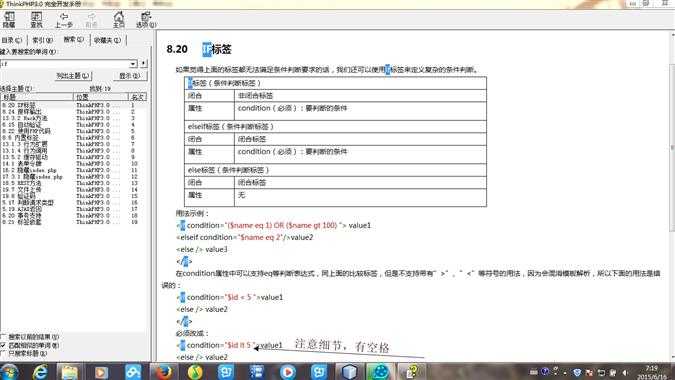Image resolution: width=675 pixels, height=380 pixels.
Task: Open the CHM help viewer taskbar icon
Action: click(x=411, y=372)
